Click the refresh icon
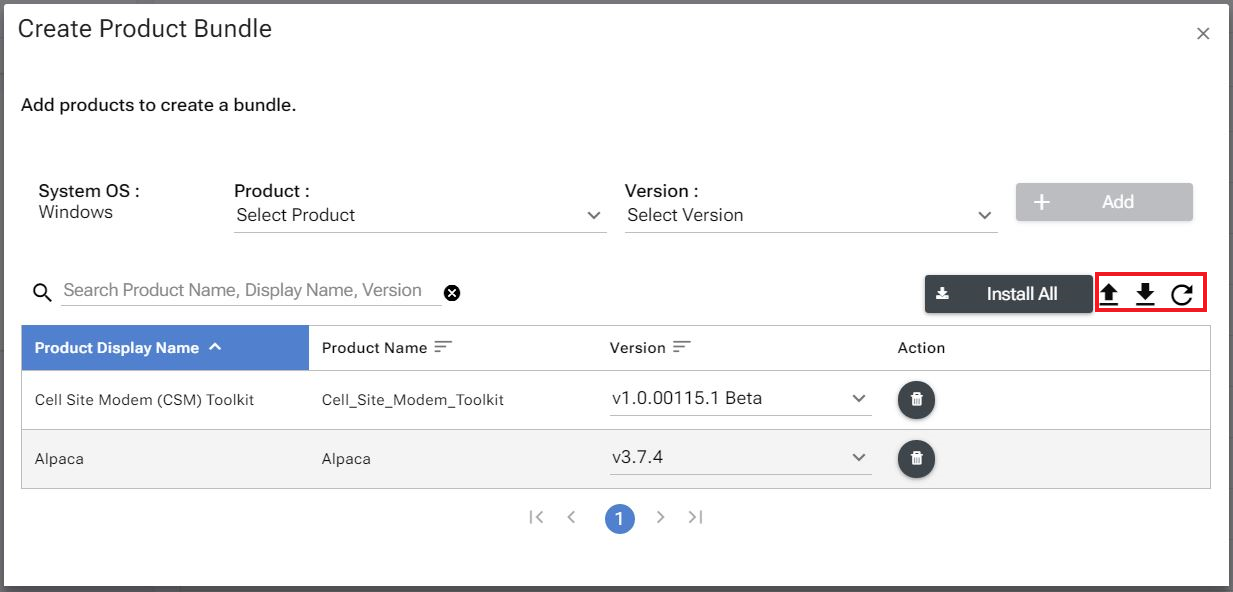Screen dimensions: 1233x592 (1182, 294)
